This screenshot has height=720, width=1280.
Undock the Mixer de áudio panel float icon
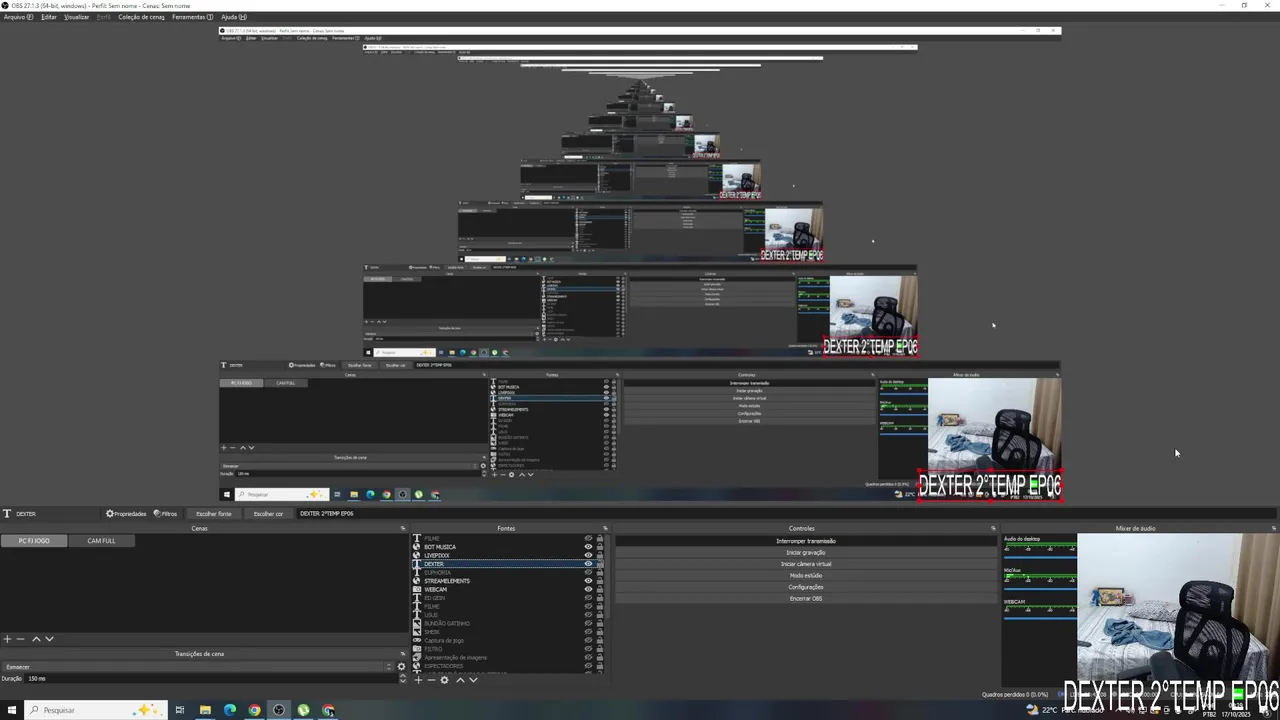(x=1274, y=528)
